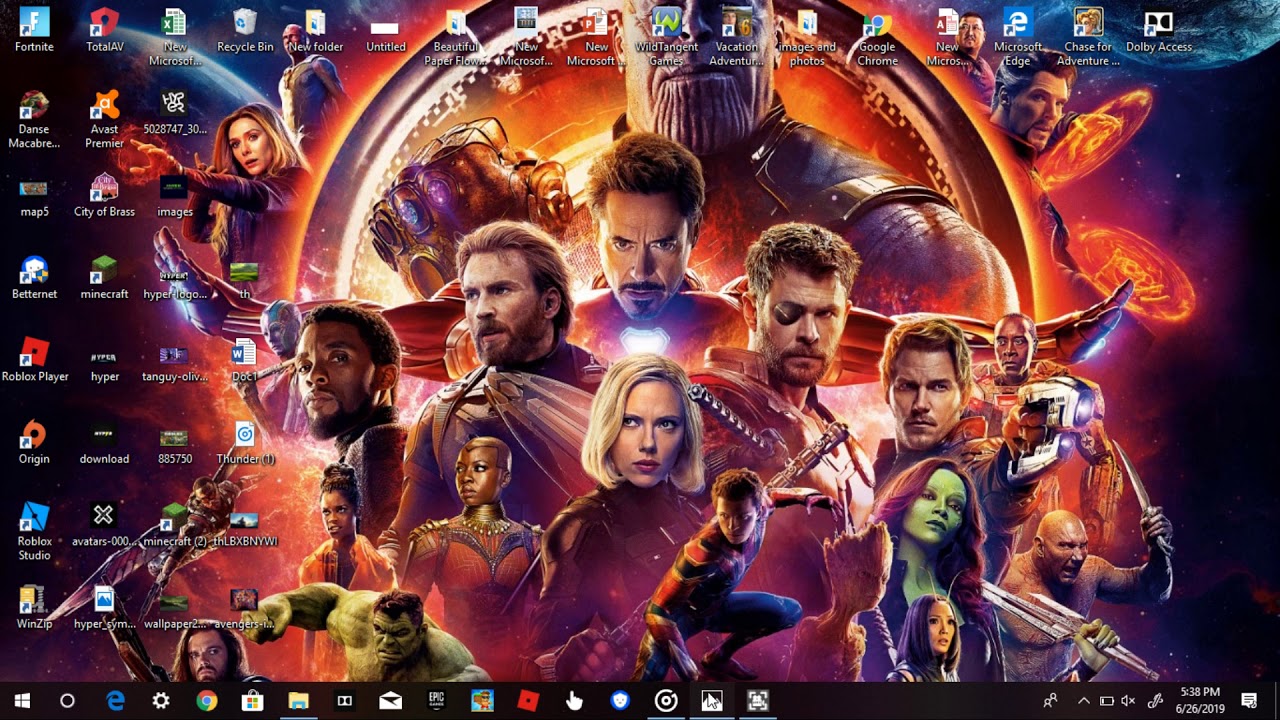The width and height of the screenshot is (1280, 720).
Task: Select the hyper_sym image file
Action: [x=104, y=607]
